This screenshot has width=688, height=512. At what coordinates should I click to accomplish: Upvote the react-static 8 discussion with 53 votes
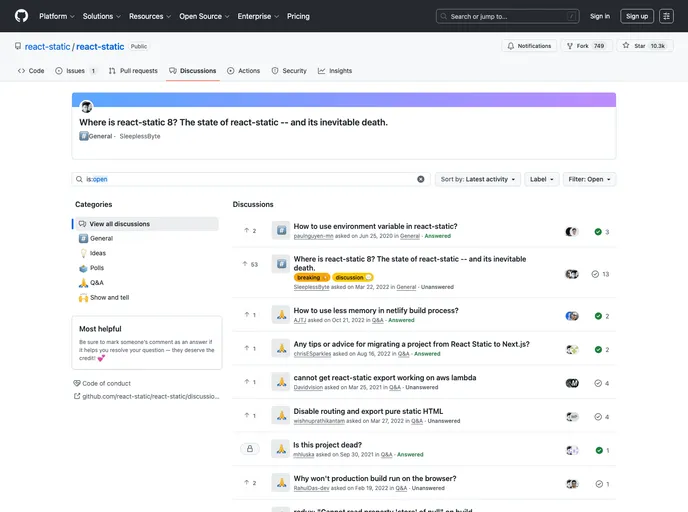coord(250,264)
